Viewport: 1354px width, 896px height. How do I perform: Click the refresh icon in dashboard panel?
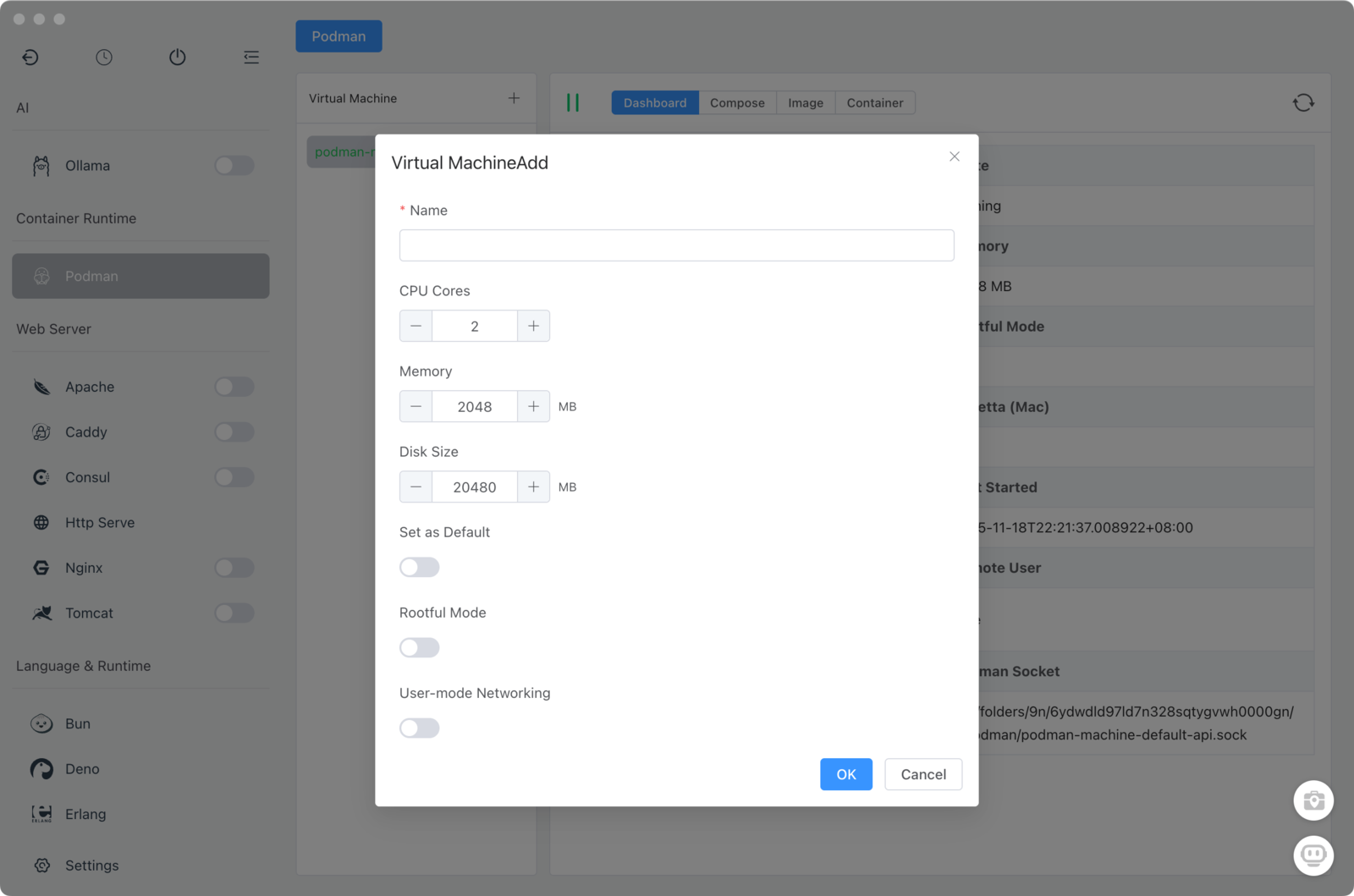(1303, 102)
